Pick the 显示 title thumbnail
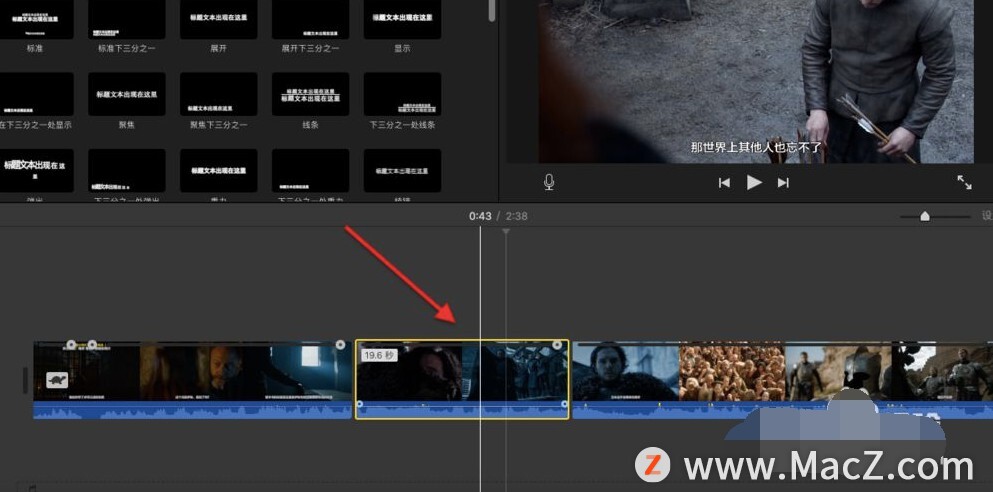The height and width of the screenshot is (492, 993). coord(402,19)
